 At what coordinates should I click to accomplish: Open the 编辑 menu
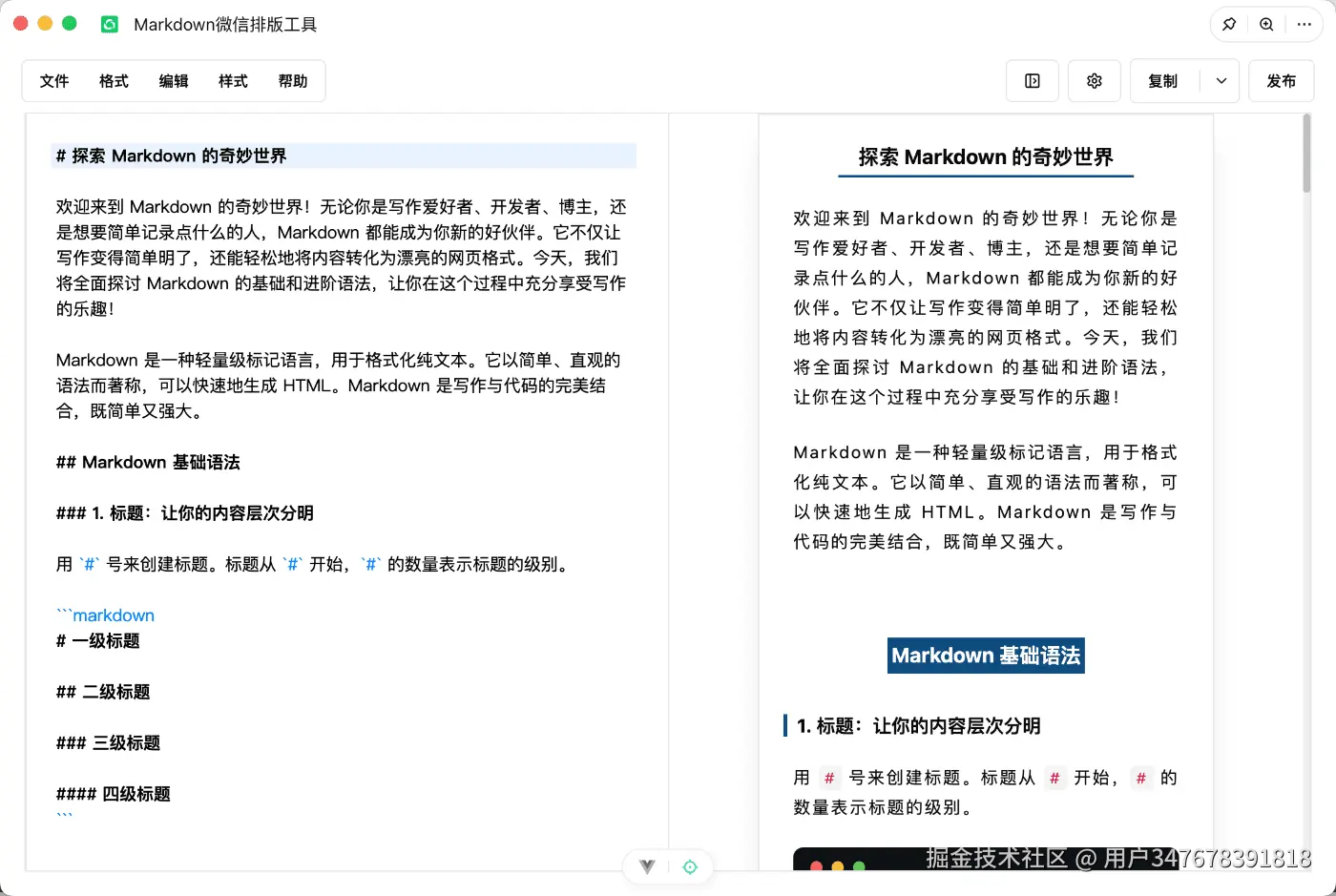click(174, 81)
